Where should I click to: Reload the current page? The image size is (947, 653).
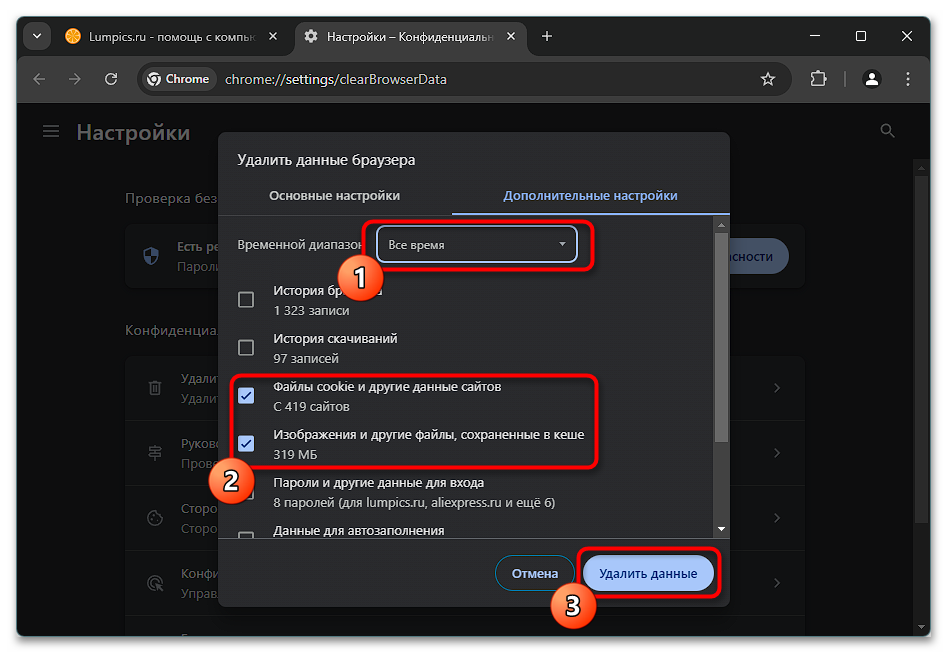coord(111,79)
